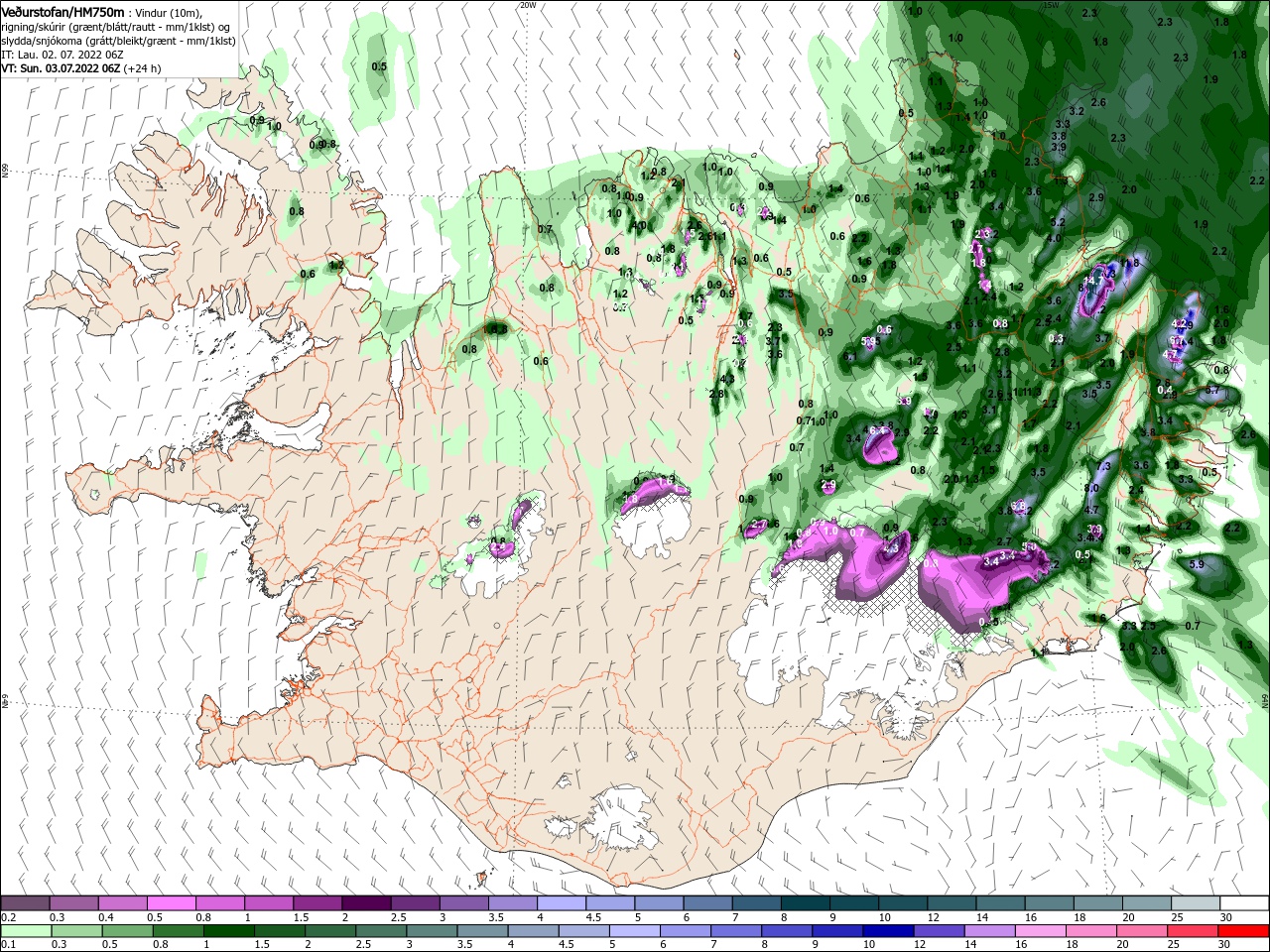Click the 1.5 swatch in the snow legend row

pos(317,903)
